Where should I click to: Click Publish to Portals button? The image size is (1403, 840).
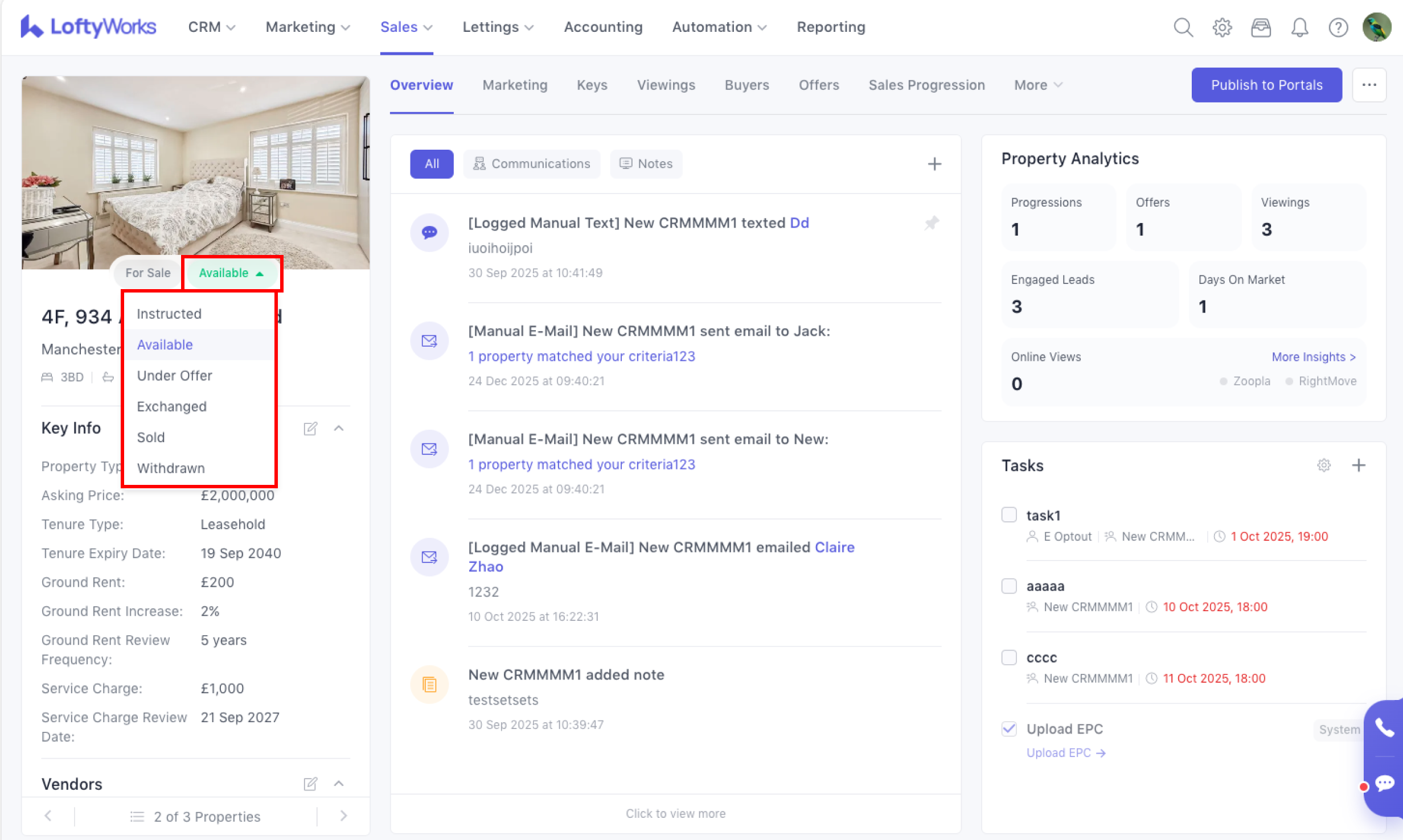point(1266,85)
